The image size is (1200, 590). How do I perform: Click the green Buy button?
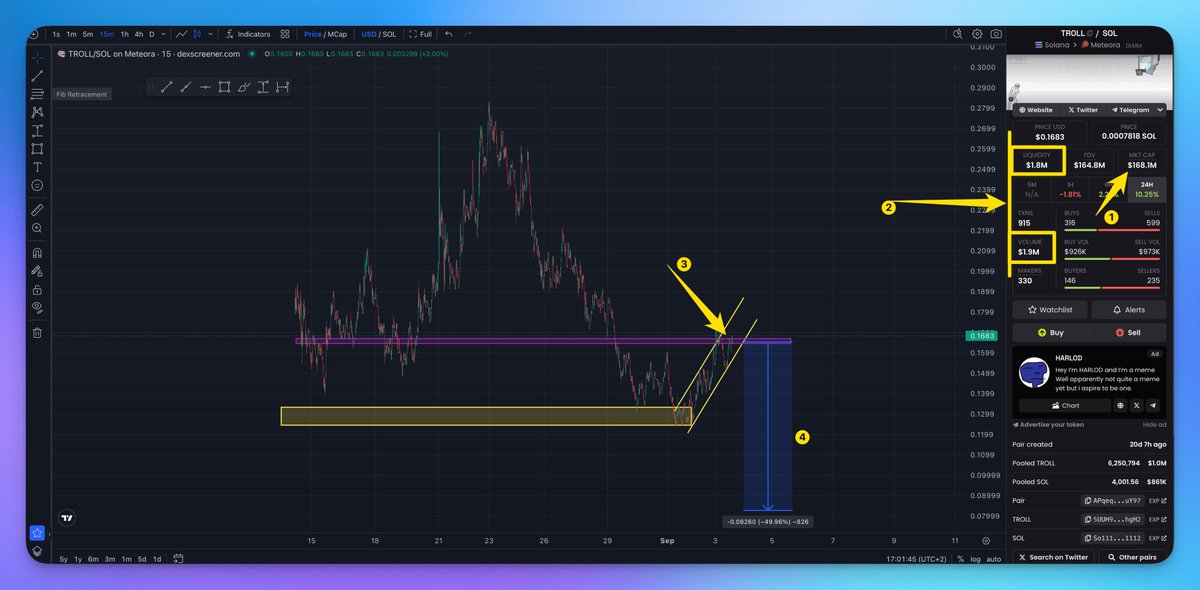click(x=1049, y=332)
